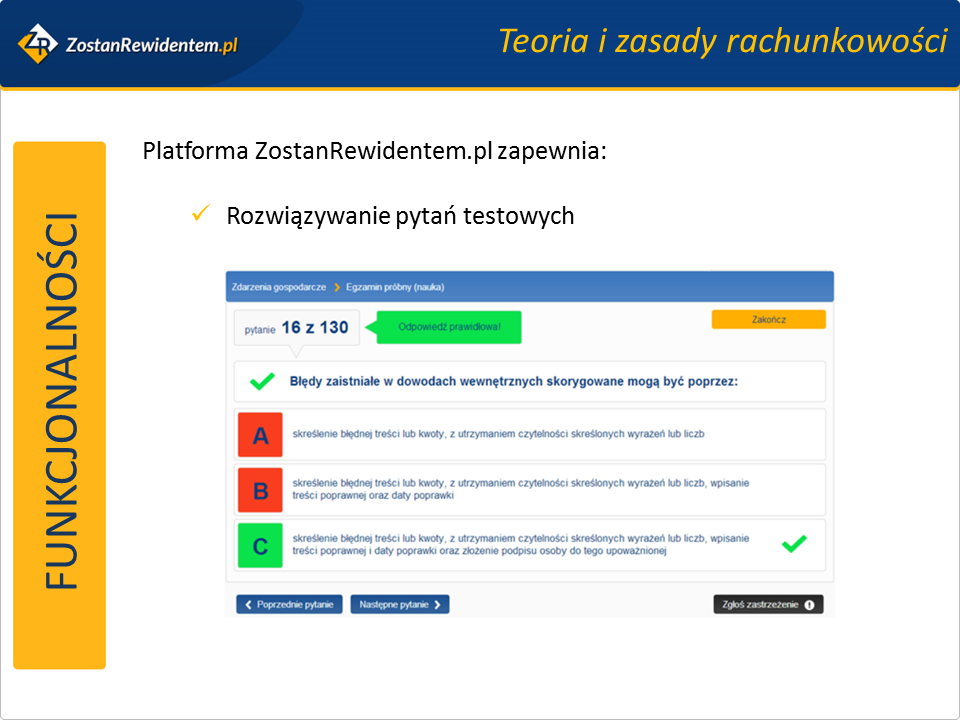Select answer A text about skreślenie błędnej treści
The width and height of the screenshot is (960, 720).
[x=498, y=434]
